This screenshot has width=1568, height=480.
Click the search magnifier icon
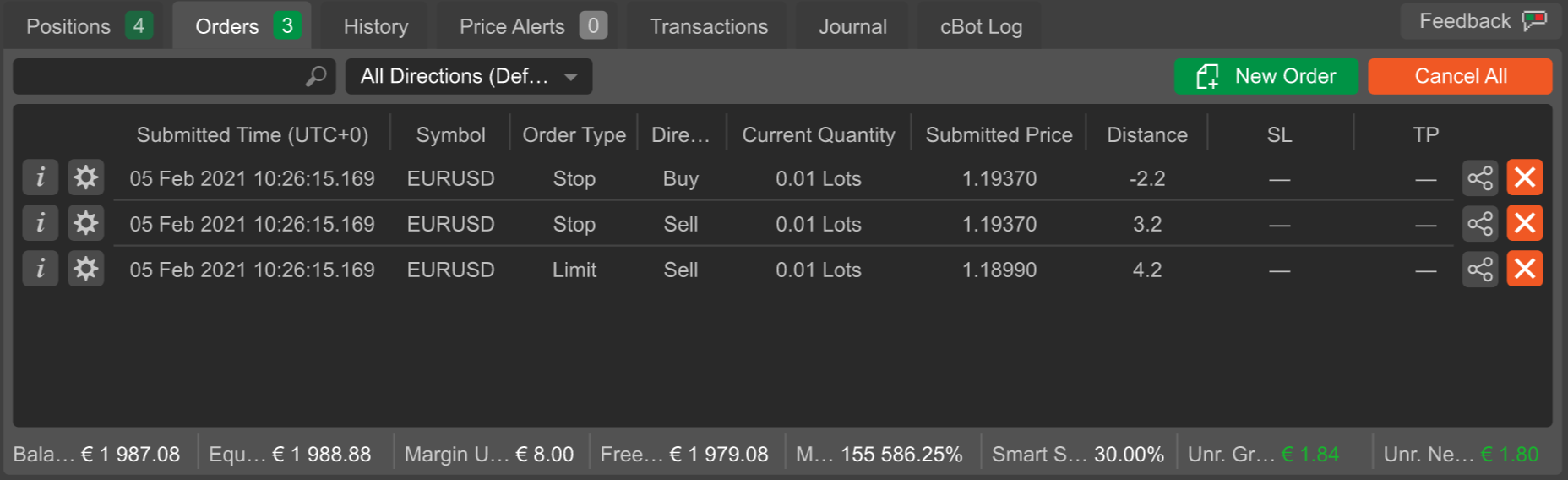(316, 76)
